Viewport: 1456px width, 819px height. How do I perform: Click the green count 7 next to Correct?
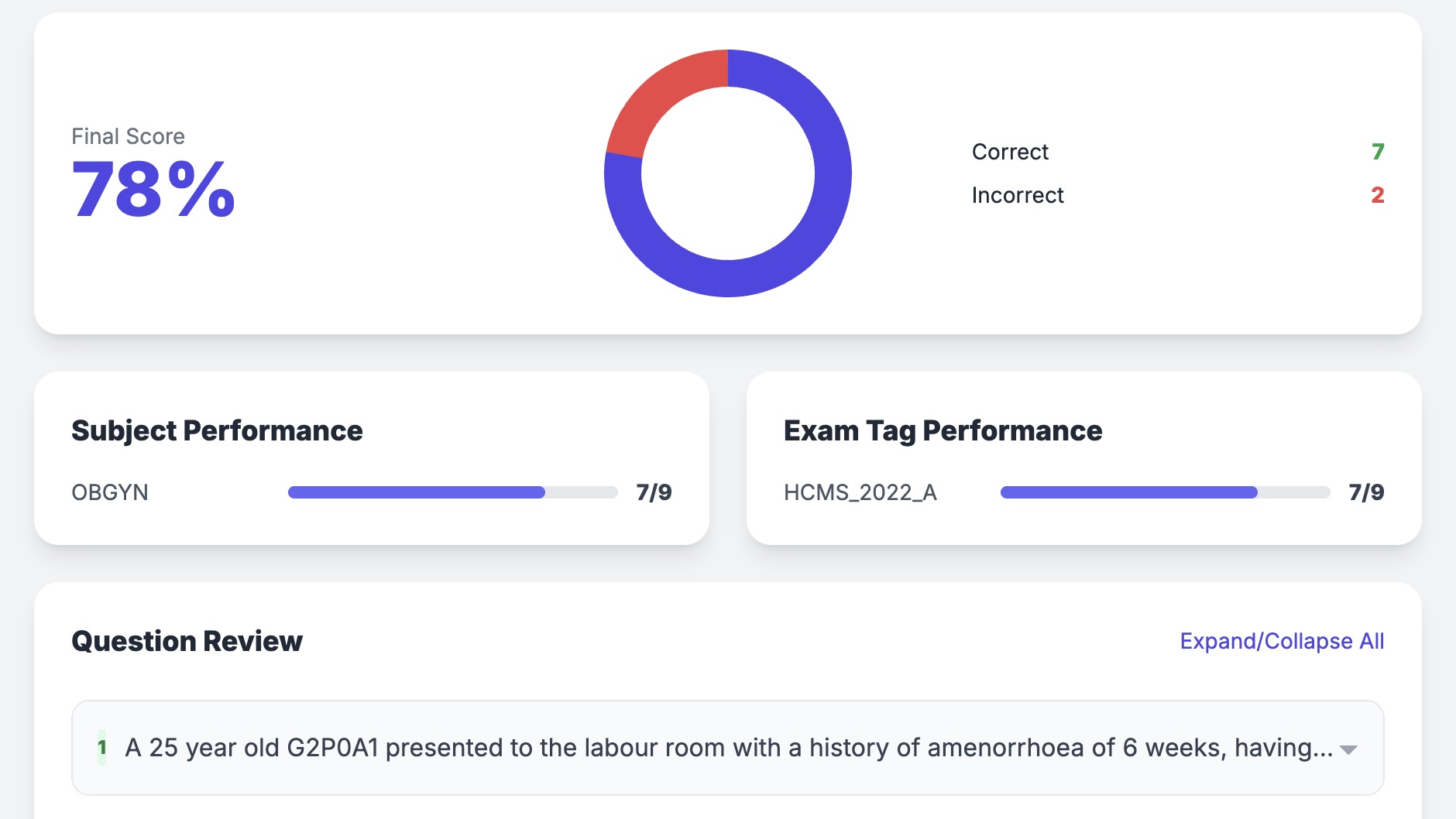pyautogui.click(x=1376, y=152)
